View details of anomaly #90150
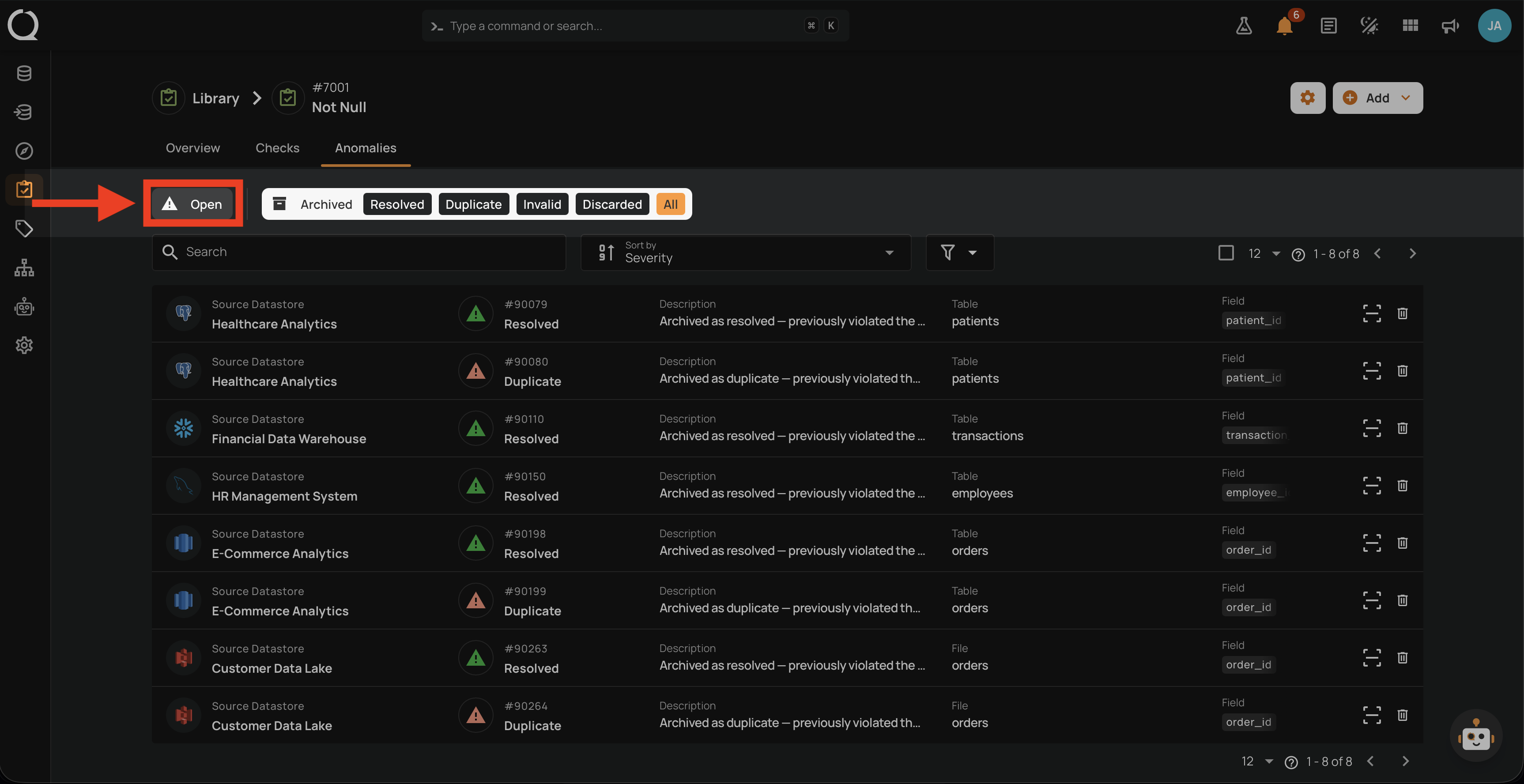Viewport: 1524px width, 784px height. pyautogui.click(x=1371, y=486)
